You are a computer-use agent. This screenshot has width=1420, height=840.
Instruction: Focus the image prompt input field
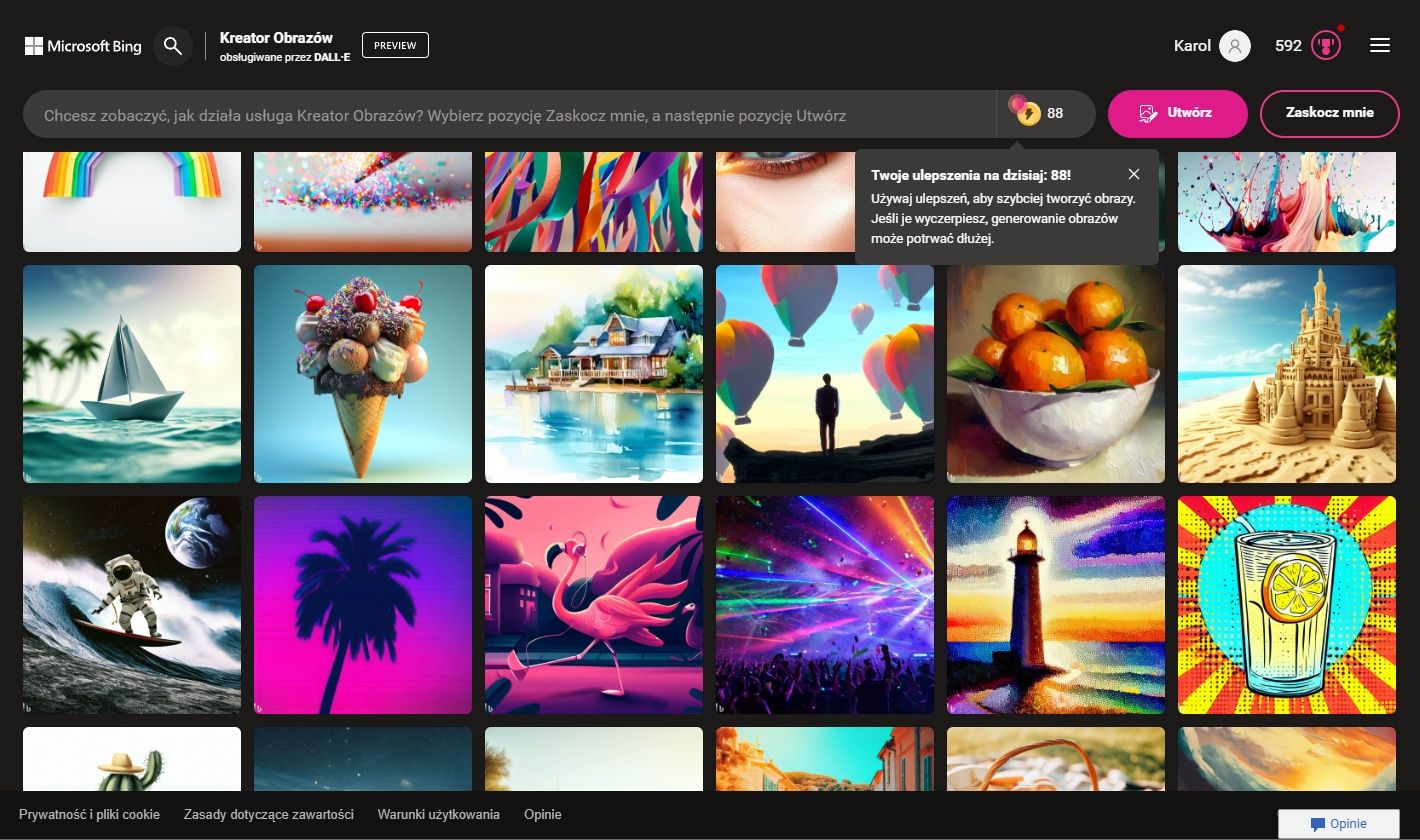coord(509,115)
